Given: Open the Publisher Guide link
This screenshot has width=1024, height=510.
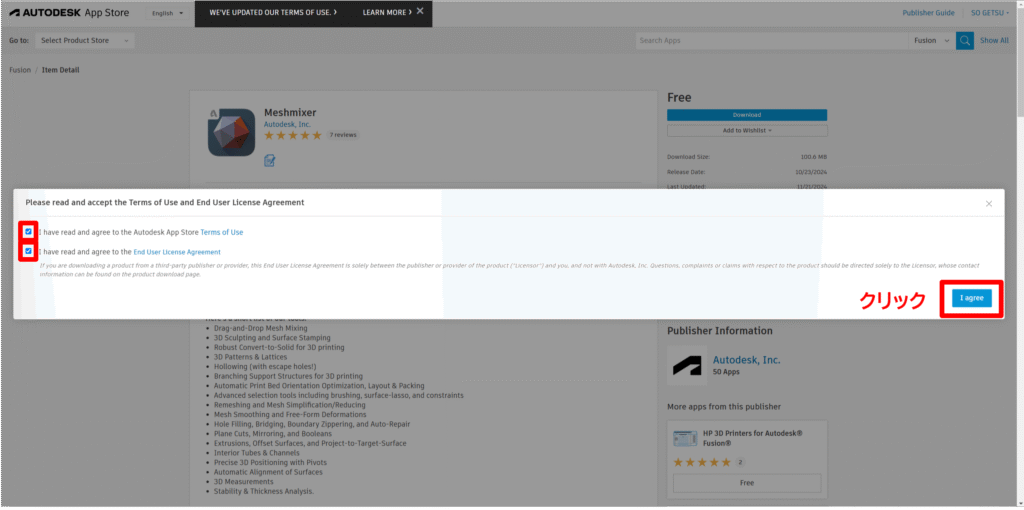Looking at the screenshot, I should coord(929,13).
